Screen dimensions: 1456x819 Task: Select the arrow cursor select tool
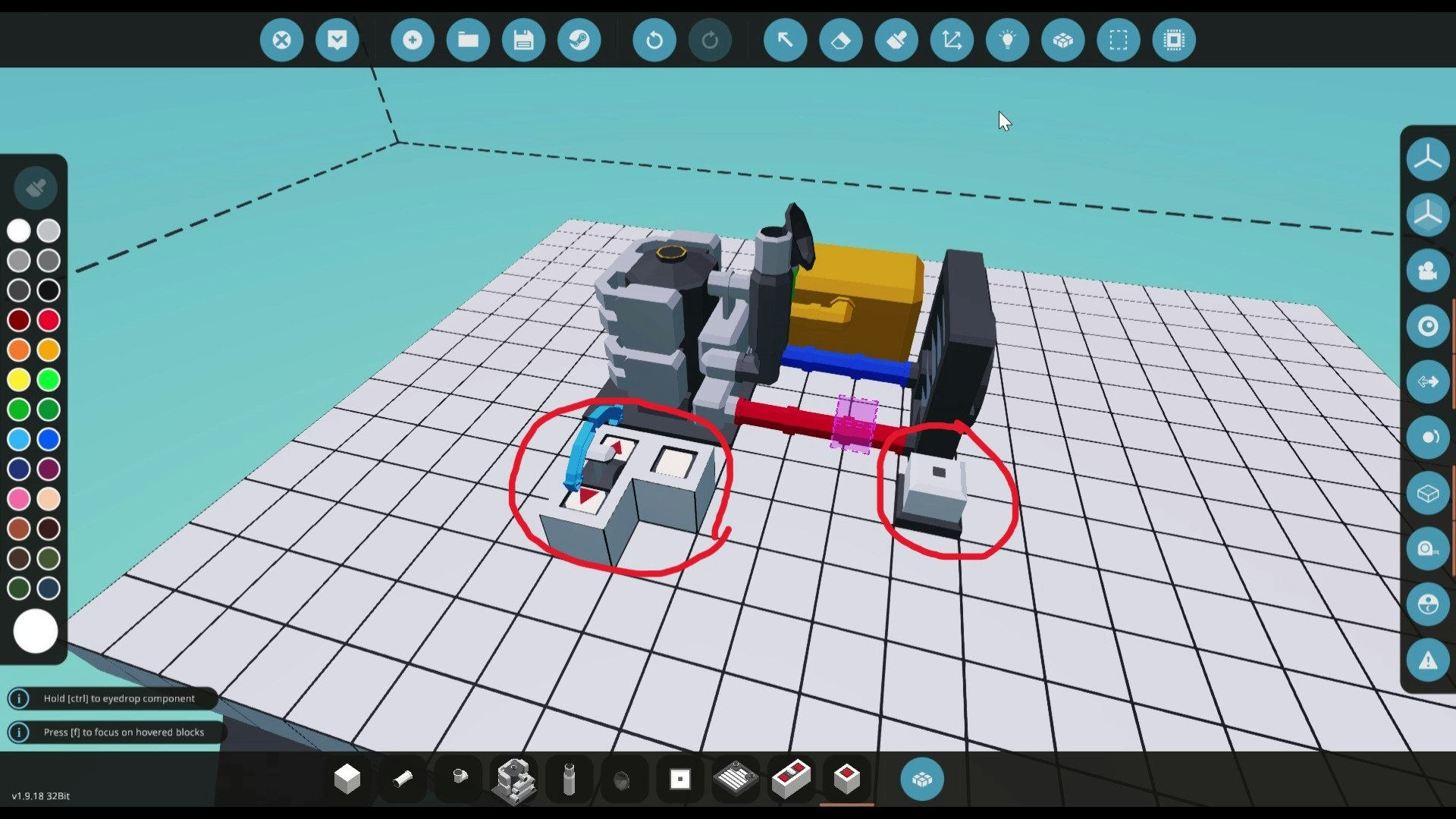tap(785, 39)
